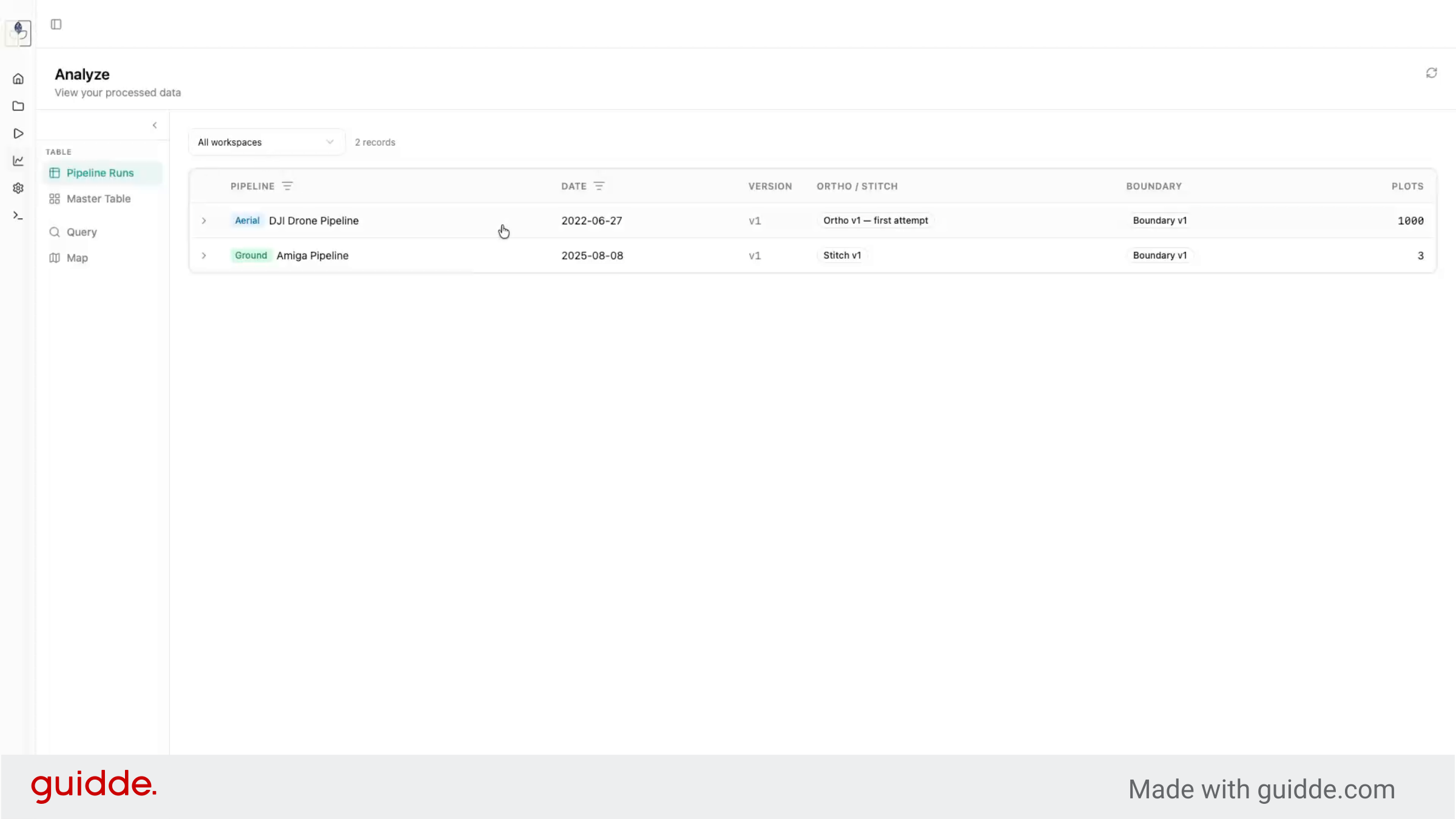Toggle the sidebar panel icon in header
This screenshot has width=1456, height=819.
pos(56,24)
